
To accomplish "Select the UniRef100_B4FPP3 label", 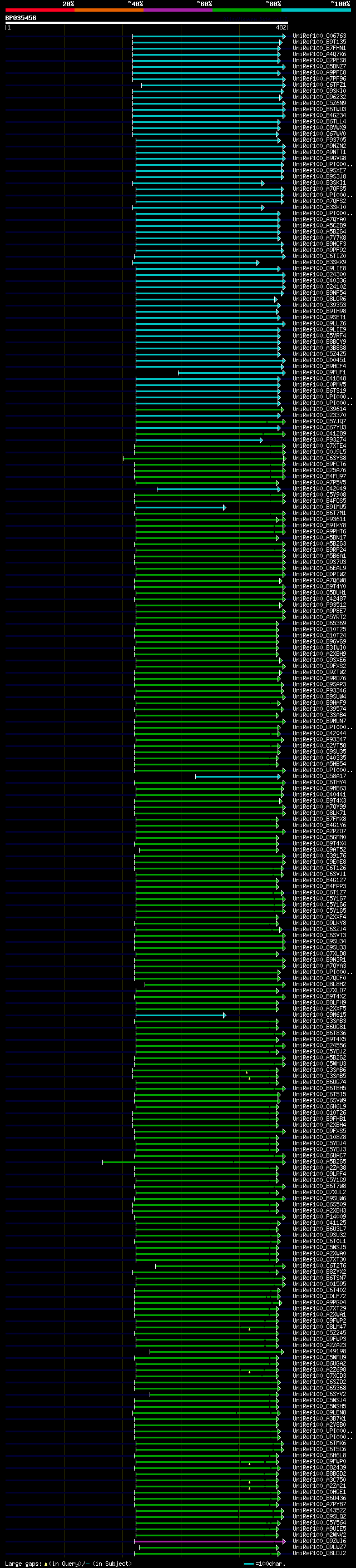I will tap(319, 886).
